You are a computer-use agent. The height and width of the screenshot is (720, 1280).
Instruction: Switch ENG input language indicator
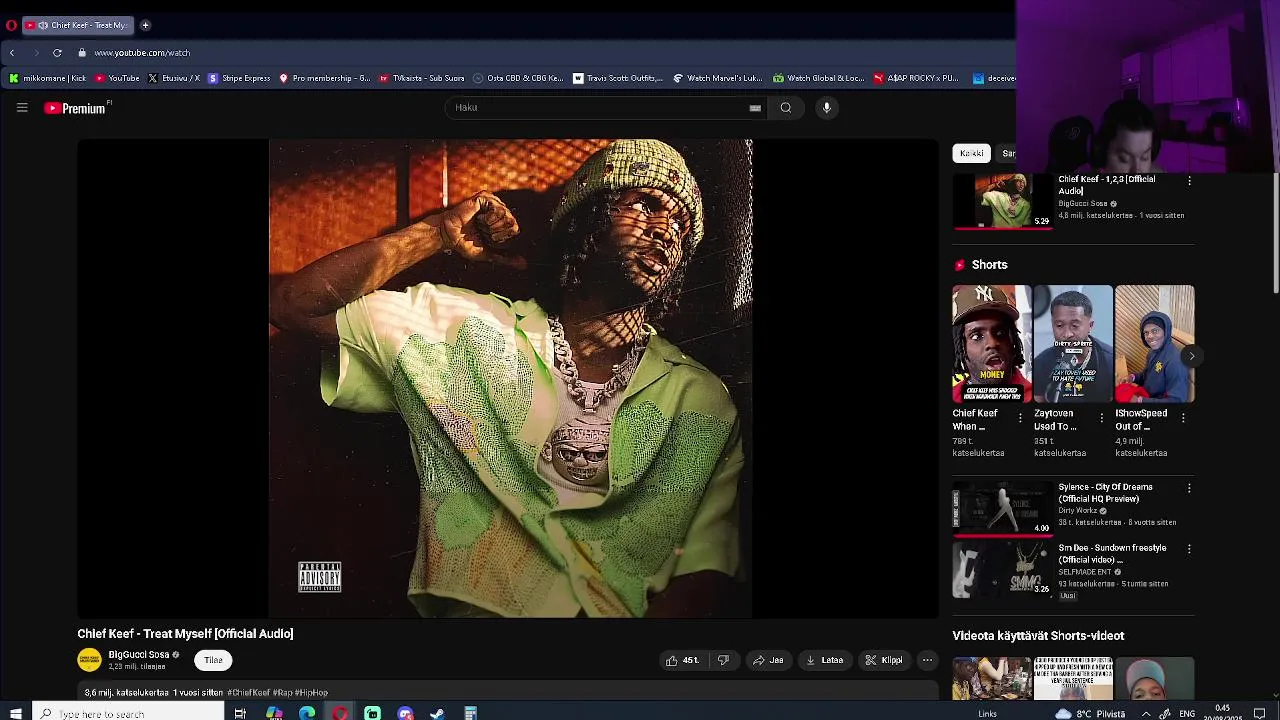click(1187, 714)
